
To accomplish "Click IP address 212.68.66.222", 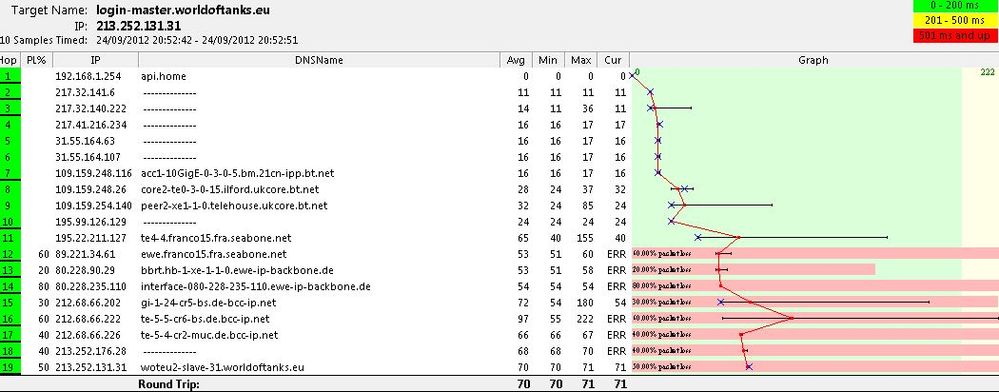I will coord(90,319).
